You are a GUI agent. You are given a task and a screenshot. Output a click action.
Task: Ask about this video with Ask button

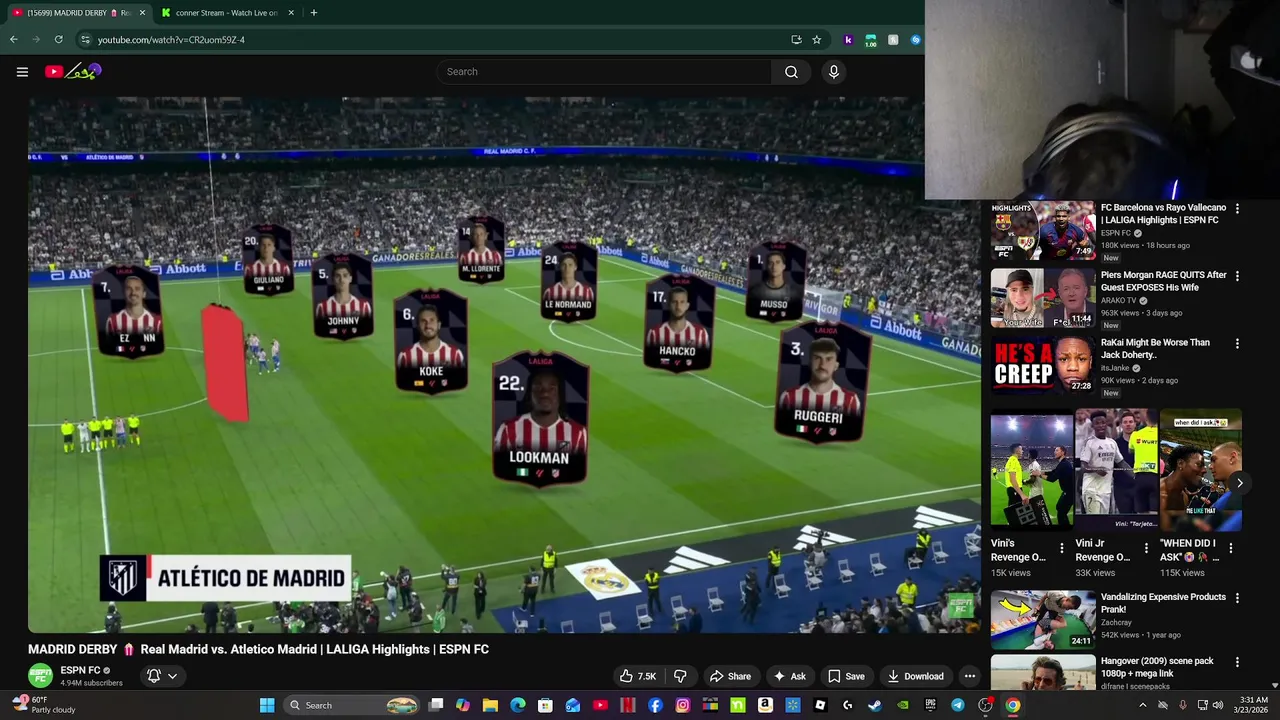789,676
